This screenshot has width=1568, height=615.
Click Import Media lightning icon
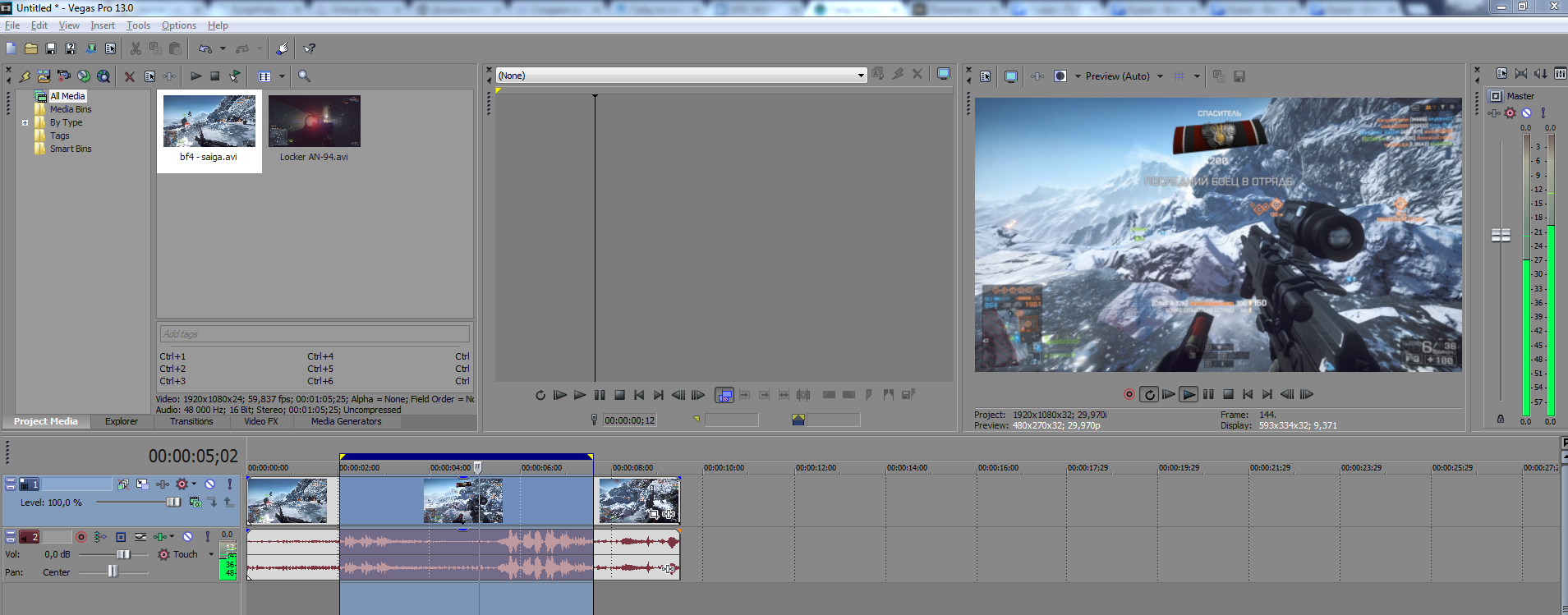(25, 76)
